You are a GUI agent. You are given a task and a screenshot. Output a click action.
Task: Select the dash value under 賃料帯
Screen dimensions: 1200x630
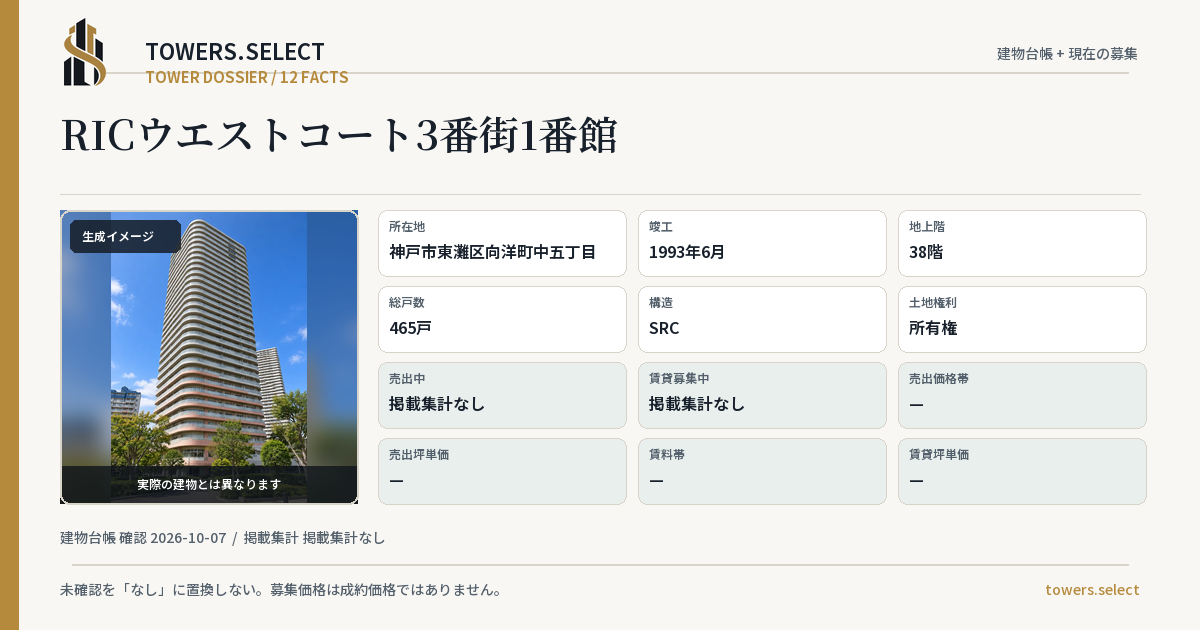[657, 481]
